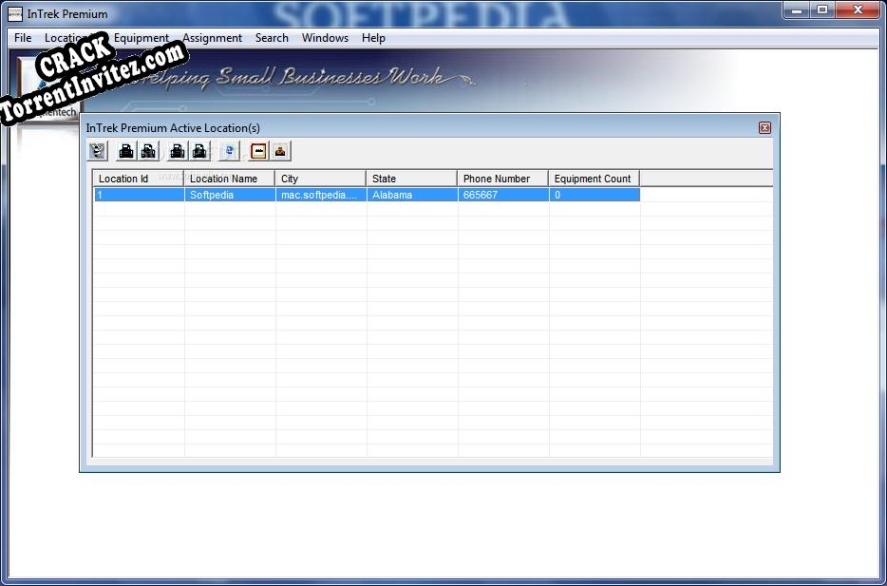
Task: Click the second printer-style icon in the toolbar
Action: tap(148, 151)
